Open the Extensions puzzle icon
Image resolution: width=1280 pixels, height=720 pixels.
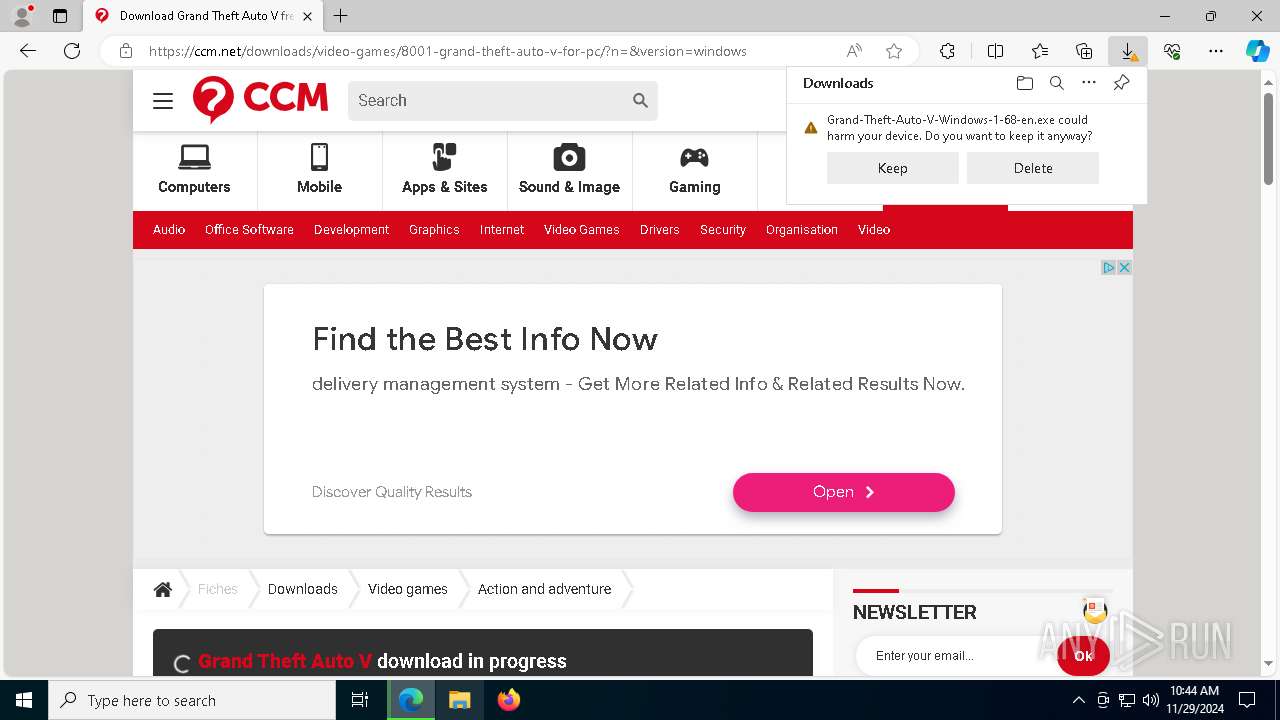[947, 51]
